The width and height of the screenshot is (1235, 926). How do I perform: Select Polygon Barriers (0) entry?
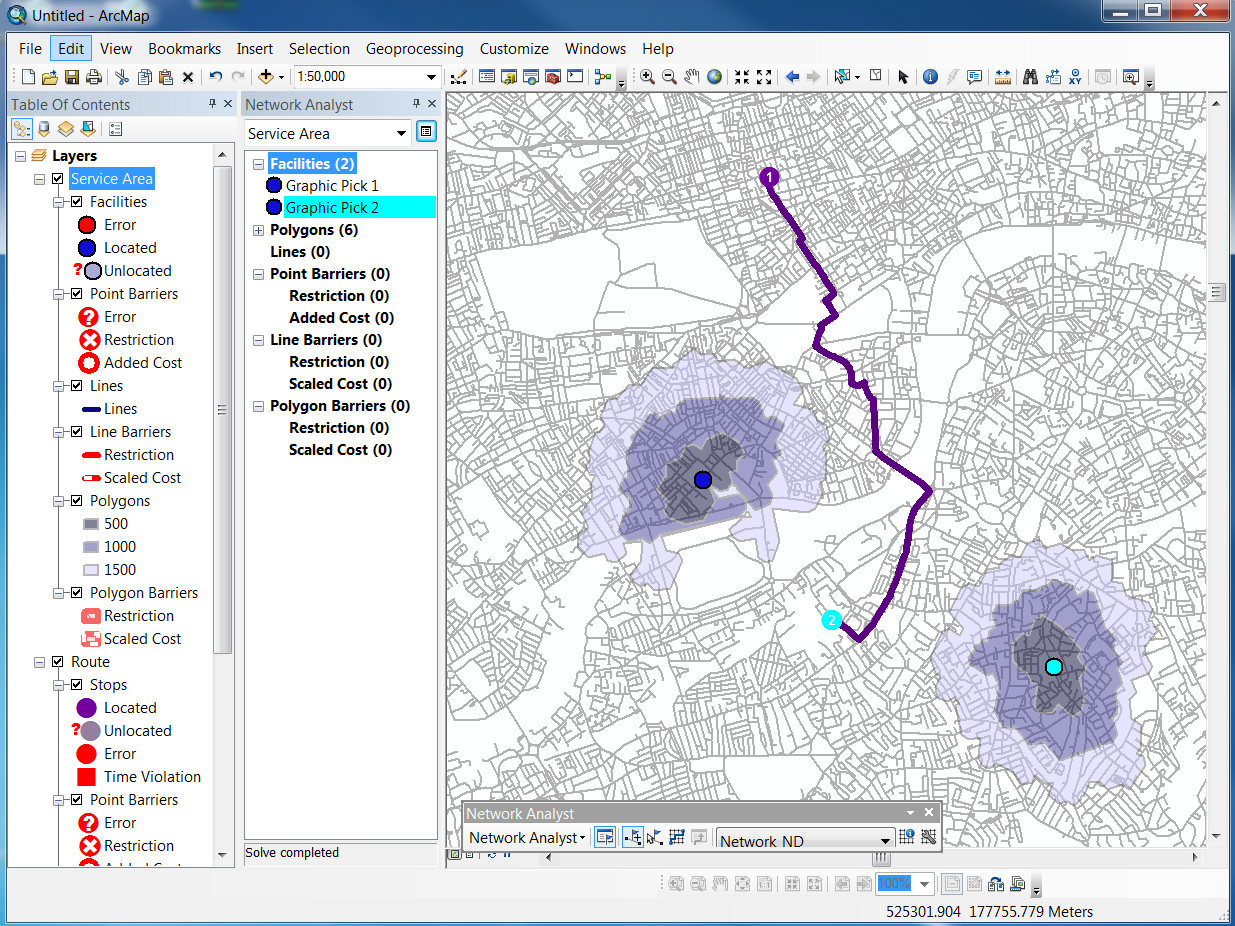point(340,406)
